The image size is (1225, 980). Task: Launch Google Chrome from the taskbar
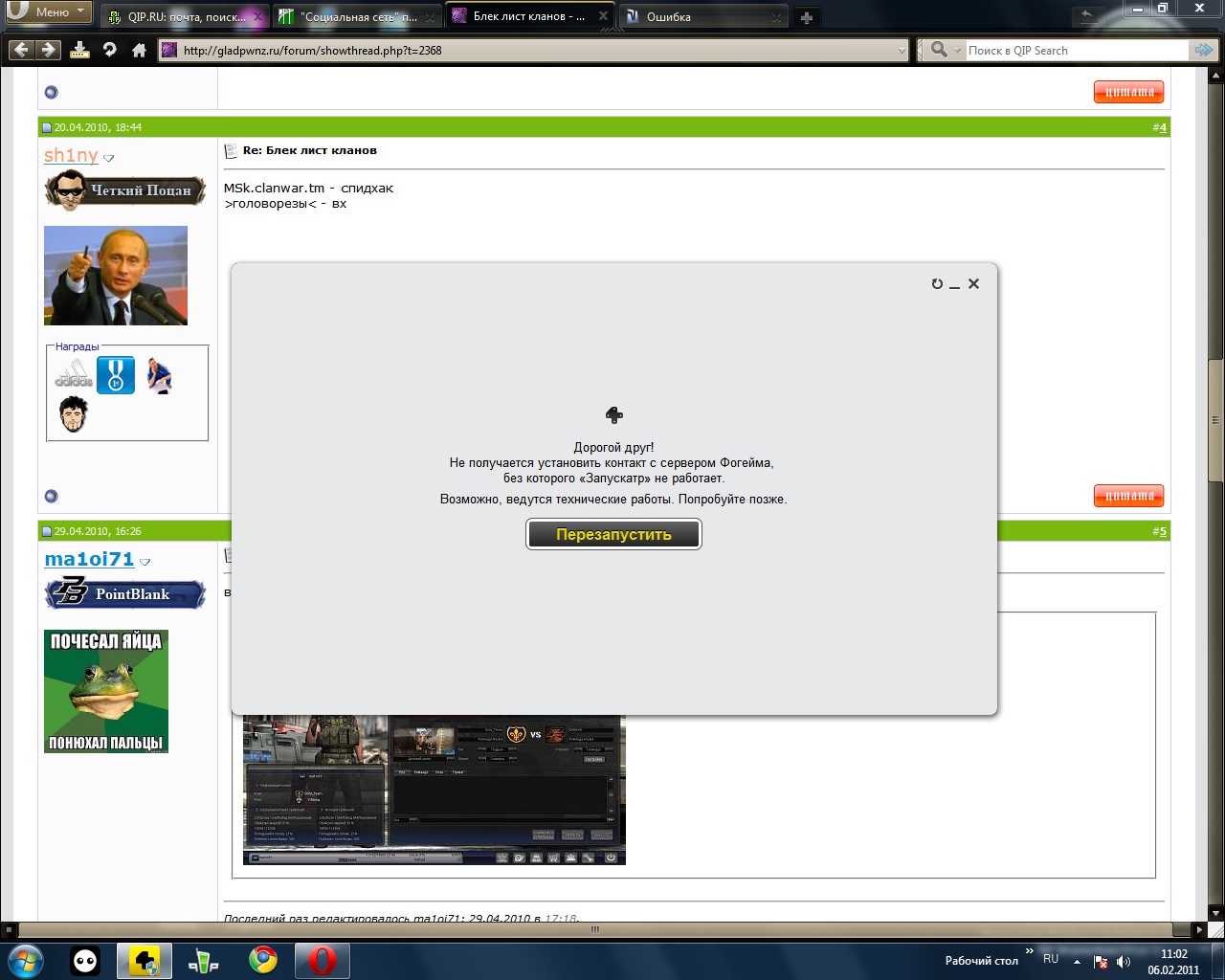(263, 960)
